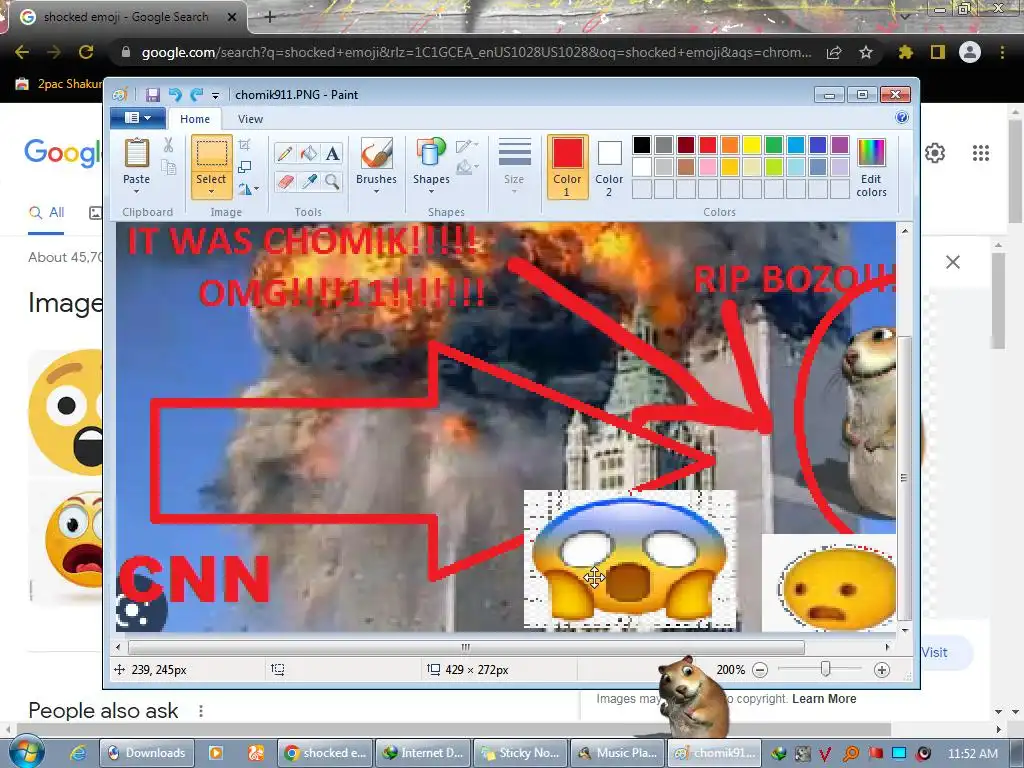Expand the Paste dropdown arrow
The width and height of the screenshot is (1024, 768).
[136, 192]
